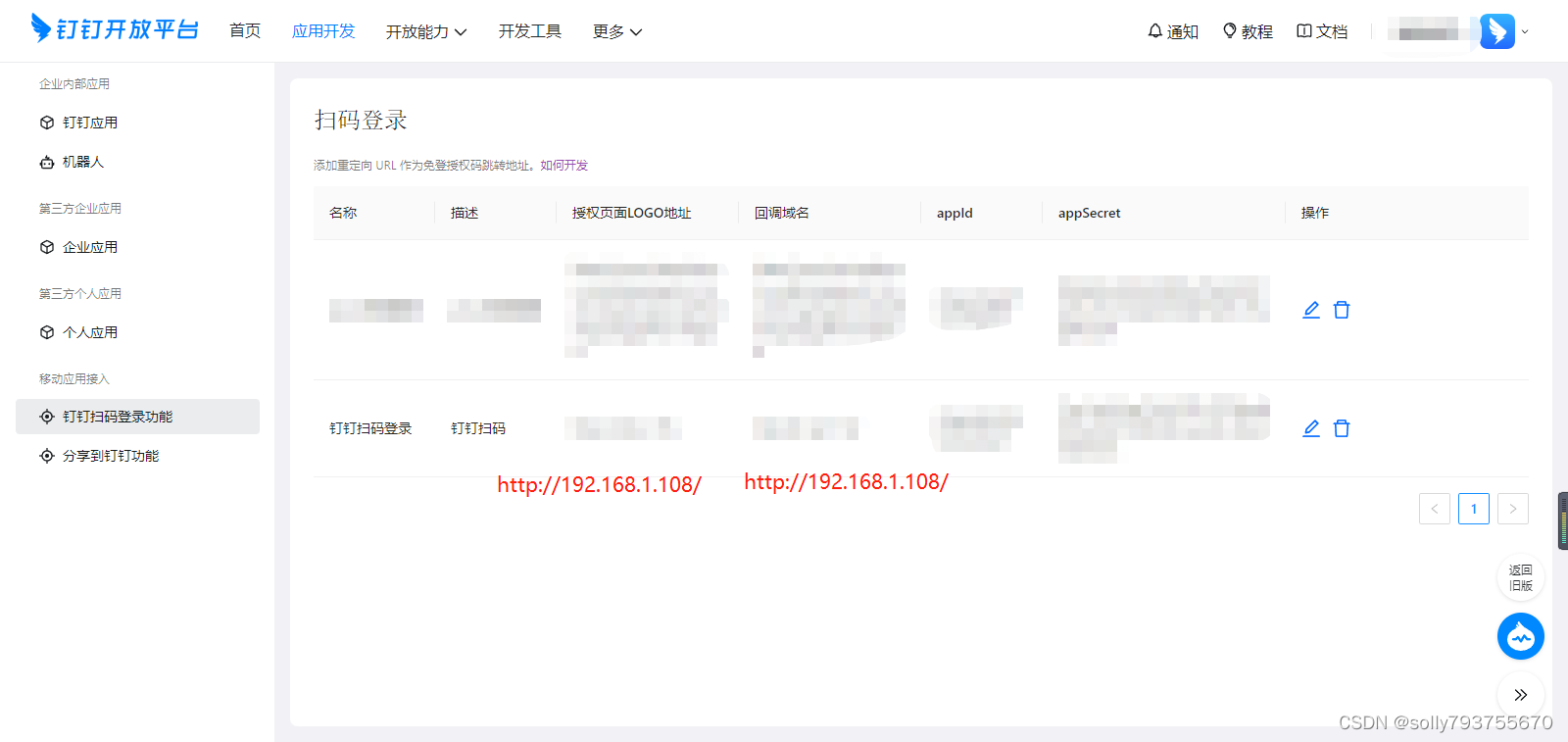Viewport: 1568px width, 742px height.
Task: Click the 钉钉应用 cube icon
Action: tap(47, 123)
